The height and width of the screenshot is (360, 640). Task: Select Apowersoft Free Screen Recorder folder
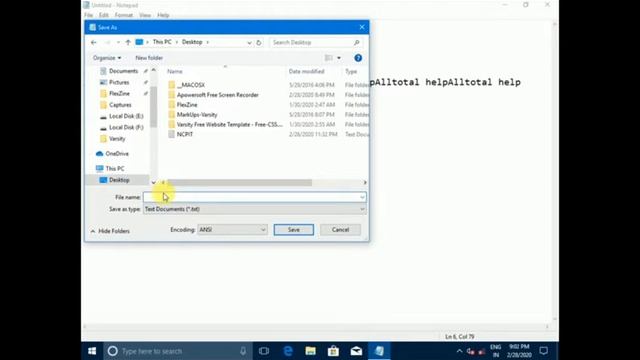coord(218,95)
